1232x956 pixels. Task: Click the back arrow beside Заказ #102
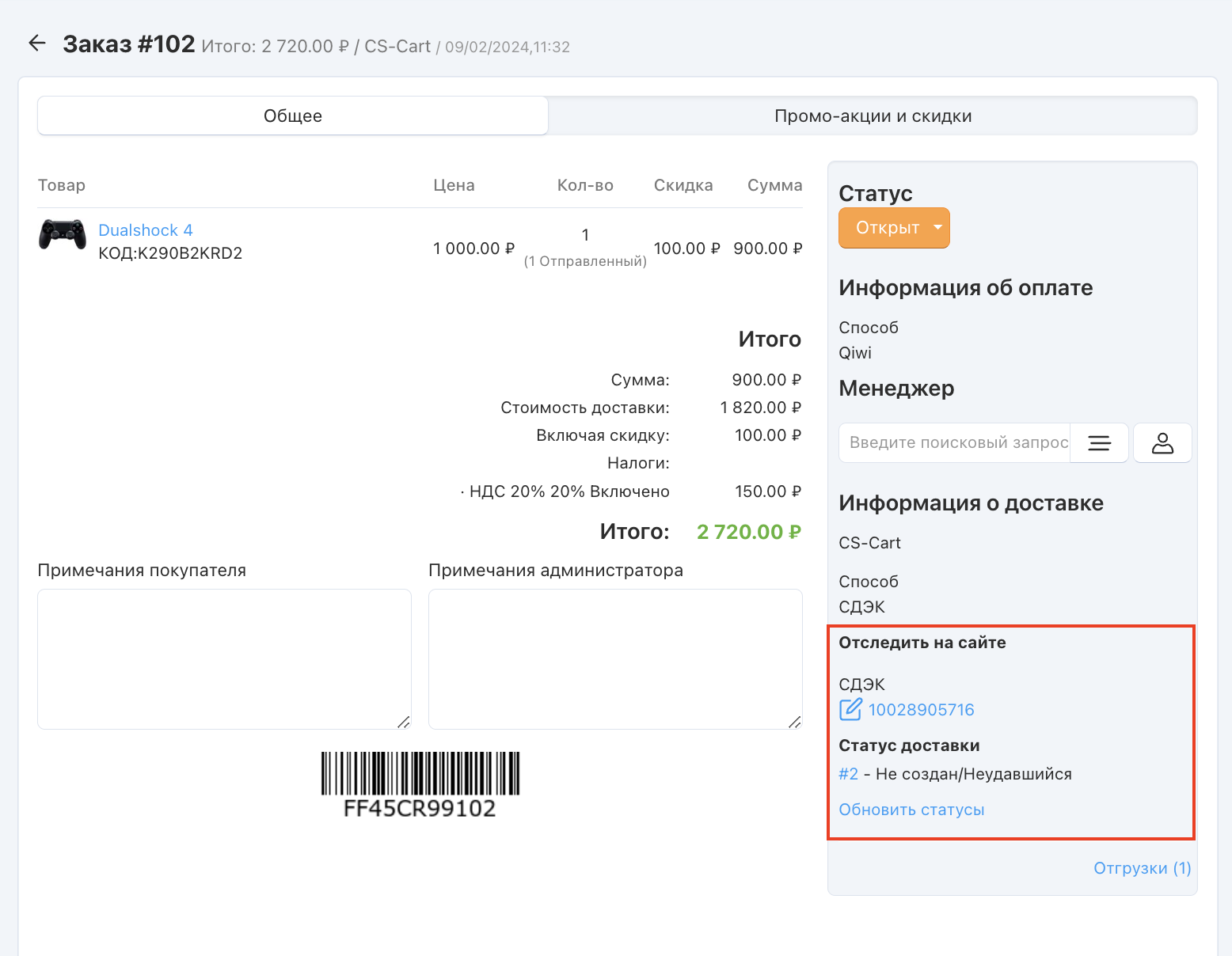[37, 44]
